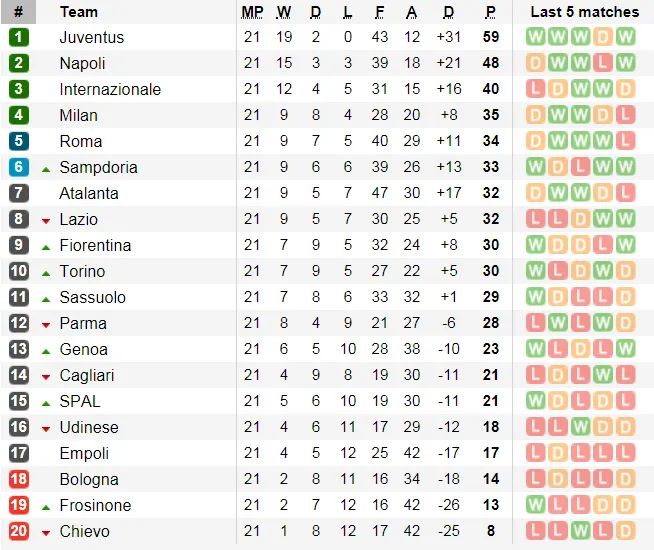Click Roma's dark blue position 5 badge

click(x=18, y=141)
